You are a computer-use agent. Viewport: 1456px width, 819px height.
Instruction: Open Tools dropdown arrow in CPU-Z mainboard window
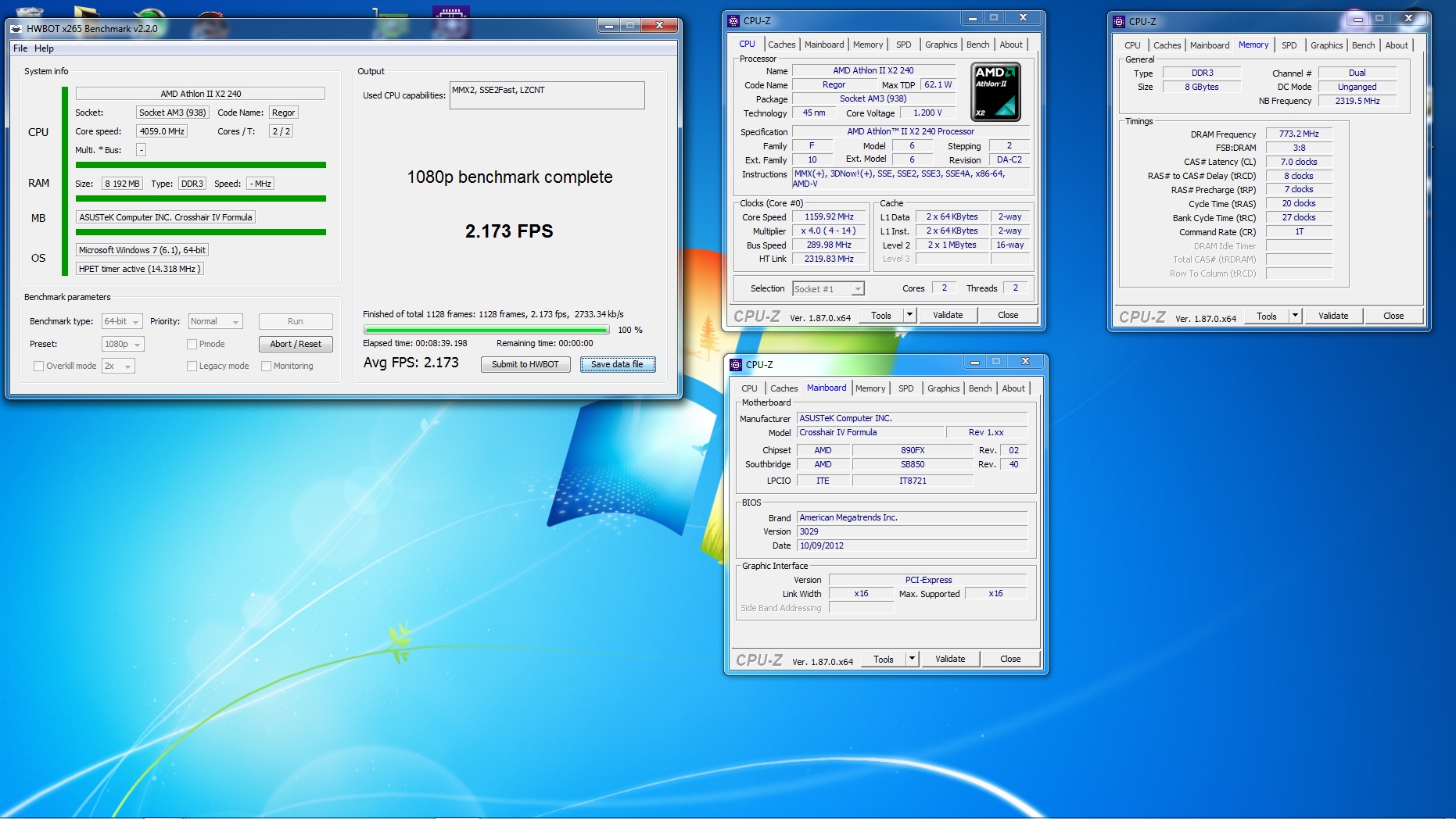tap(912, 660)
